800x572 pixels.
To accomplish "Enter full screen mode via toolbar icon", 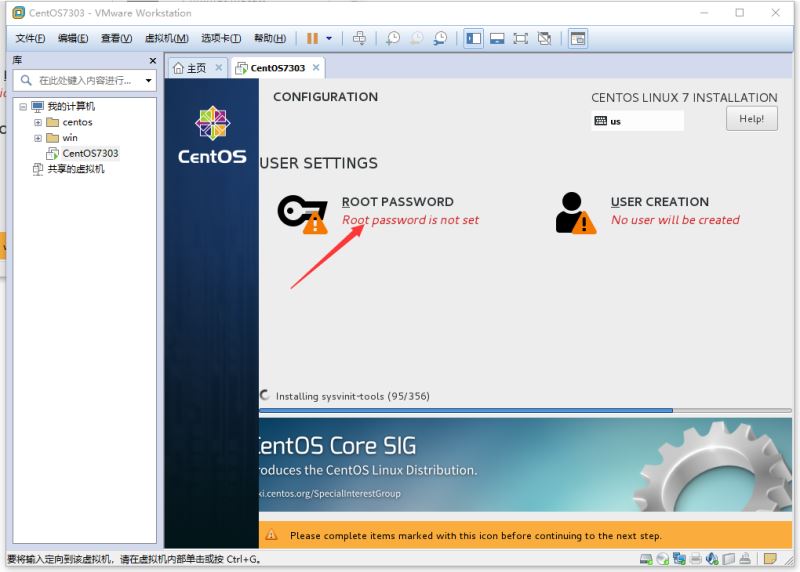I will click(520, 38).
